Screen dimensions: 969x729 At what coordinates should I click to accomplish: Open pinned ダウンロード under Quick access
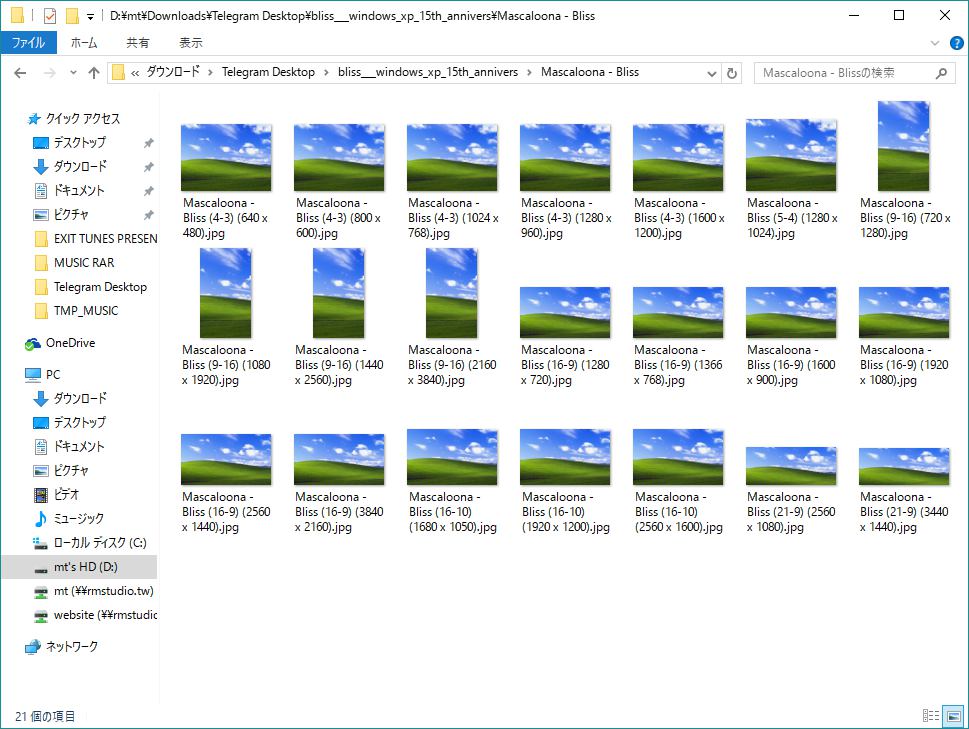(80, 167)
